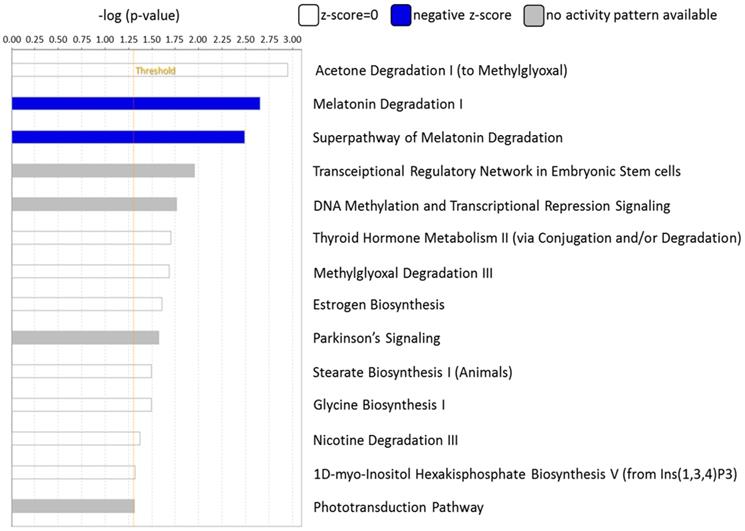Select the blue Superpathway of Melatonin Degradation bar
Image resolution: width=745 pixels, height=531 pixels.
coord(128,137)
